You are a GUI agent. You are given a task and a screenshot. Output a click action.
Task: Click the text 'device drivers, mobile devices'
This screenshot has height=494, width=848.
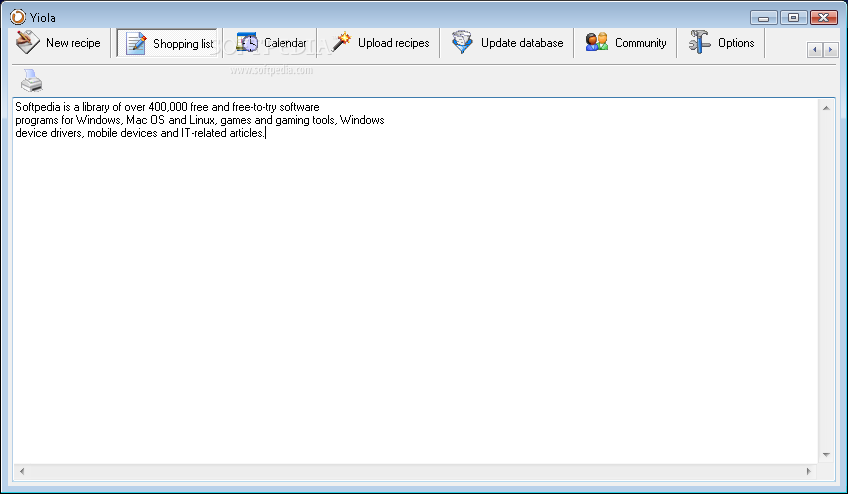(87, 133)
